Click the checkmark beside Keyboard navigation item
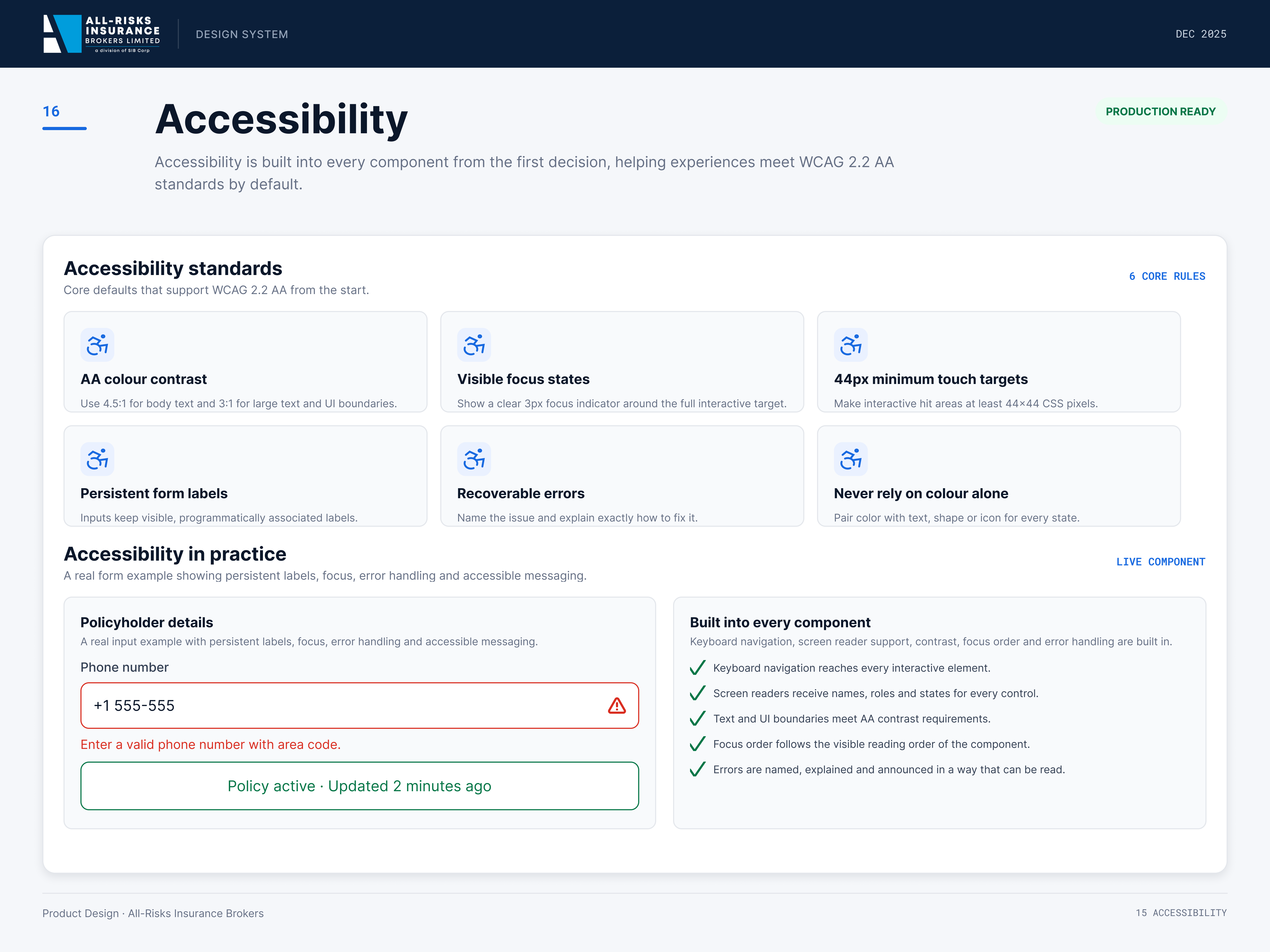The width and height of the screenshot is (1270, 952). [x=698, y=668]
